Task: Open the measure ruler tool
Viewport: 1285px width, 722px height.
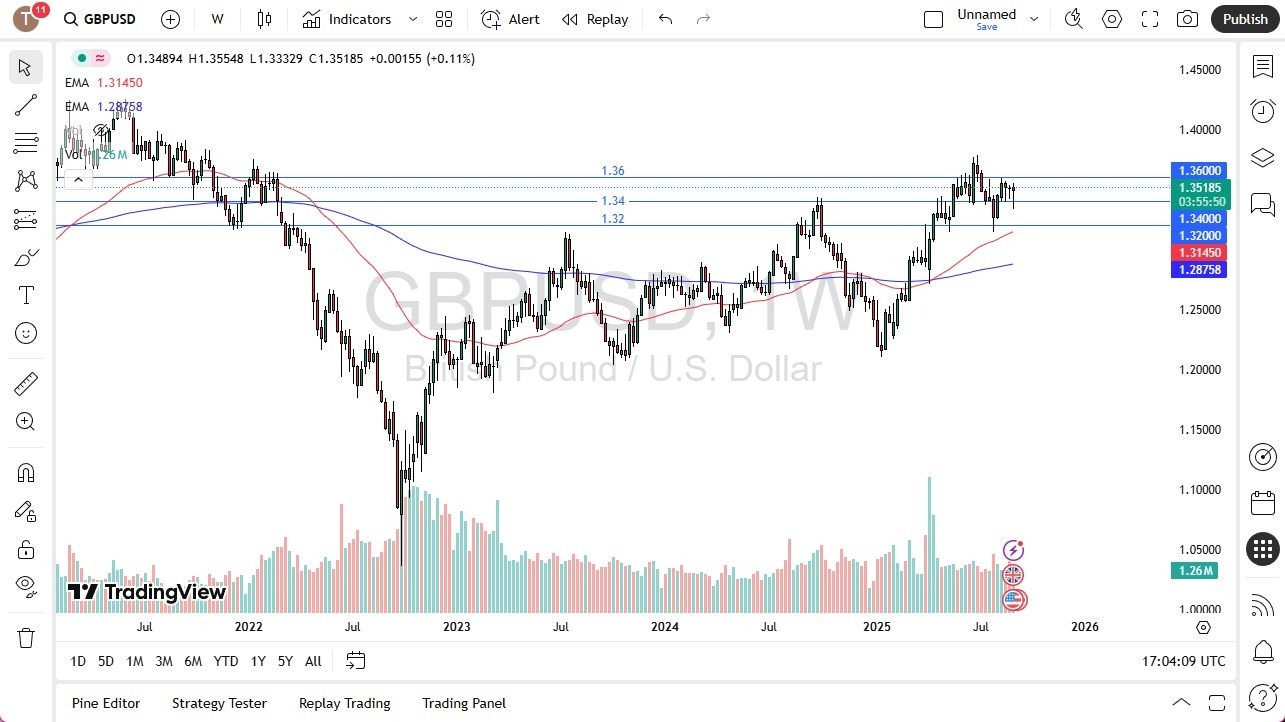Action: pyautogui.click(x=26, y=383)
